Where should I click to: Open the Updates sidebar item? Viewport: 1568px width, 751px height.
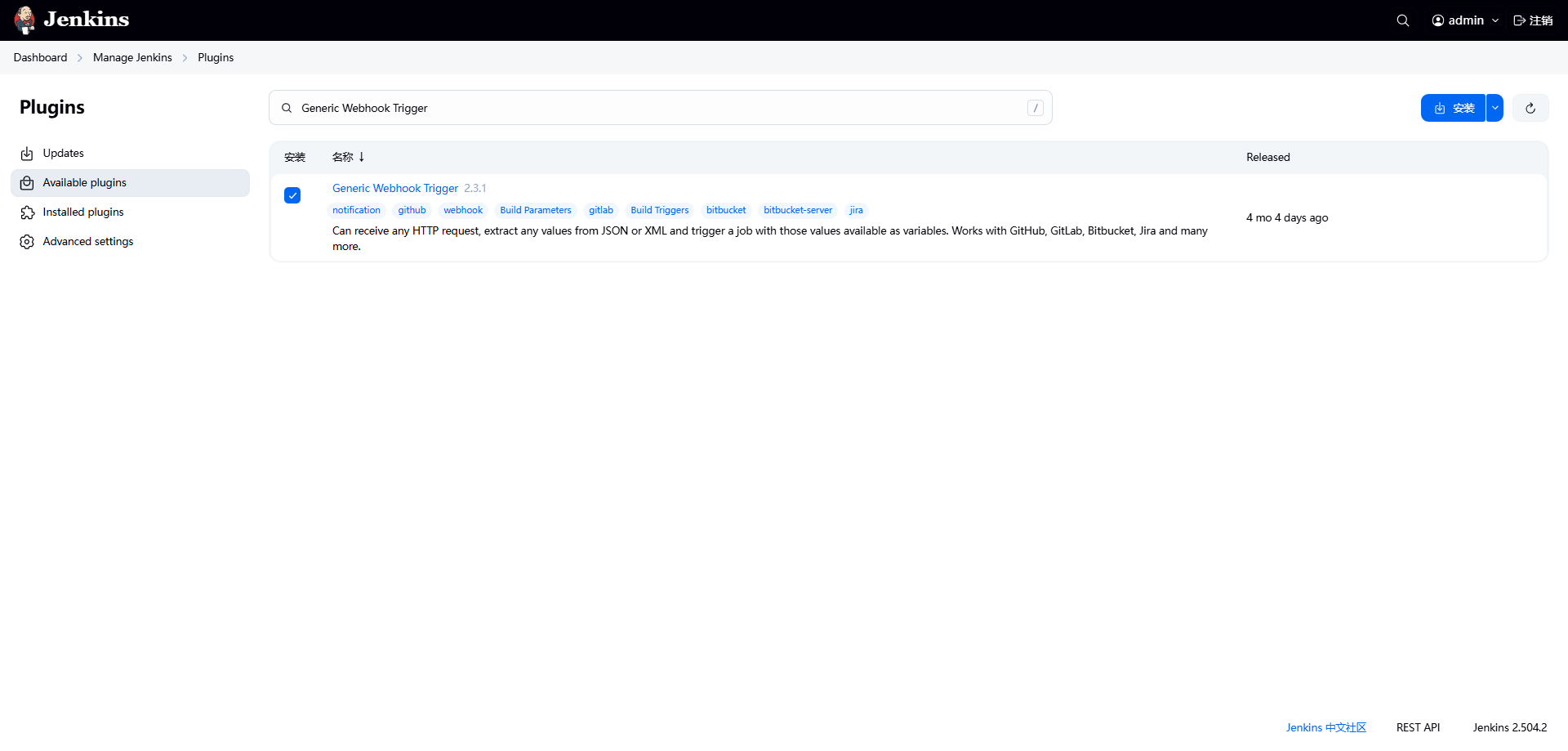pos(130,154)
